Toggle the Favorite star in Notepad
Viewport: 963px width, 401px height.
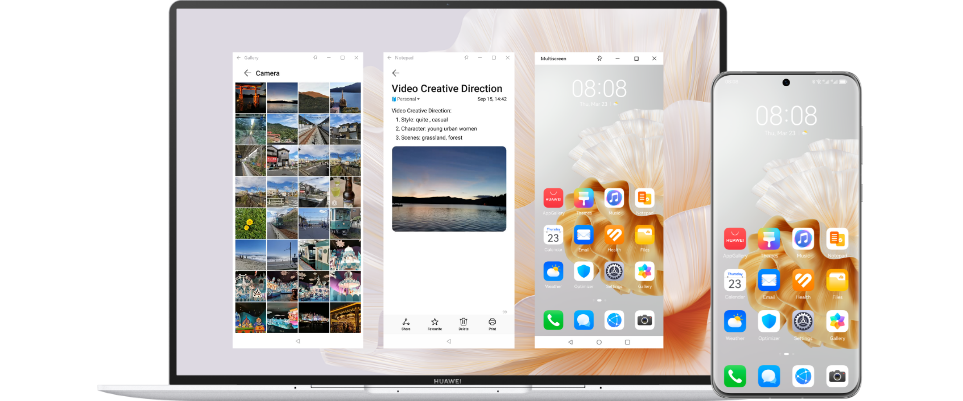(435, 322)
